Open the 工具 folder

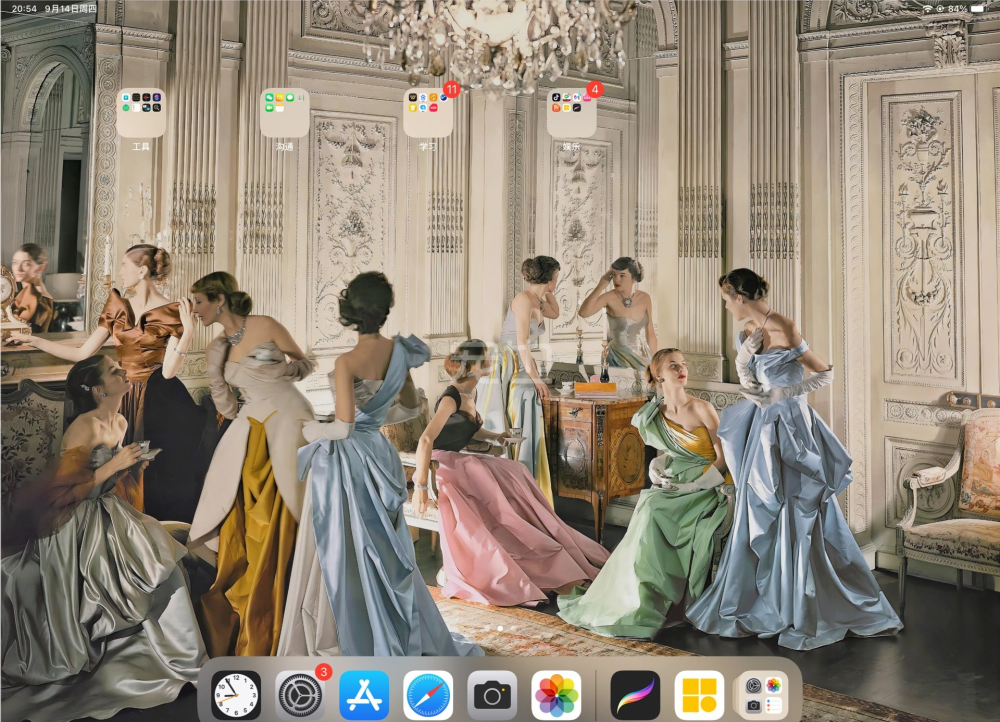point(141,112)
